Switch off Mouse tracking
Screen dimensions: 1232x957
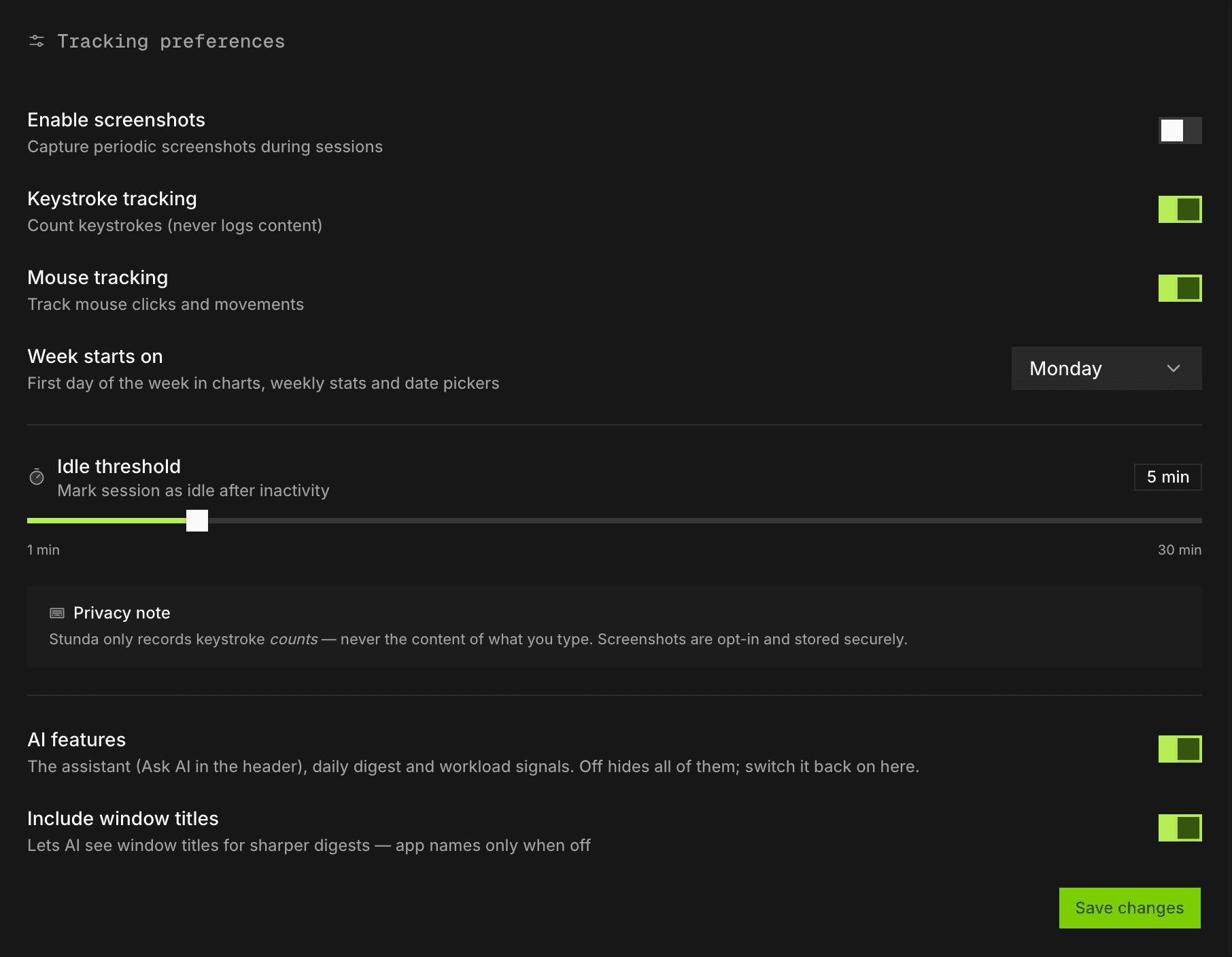coord(1180,288)
